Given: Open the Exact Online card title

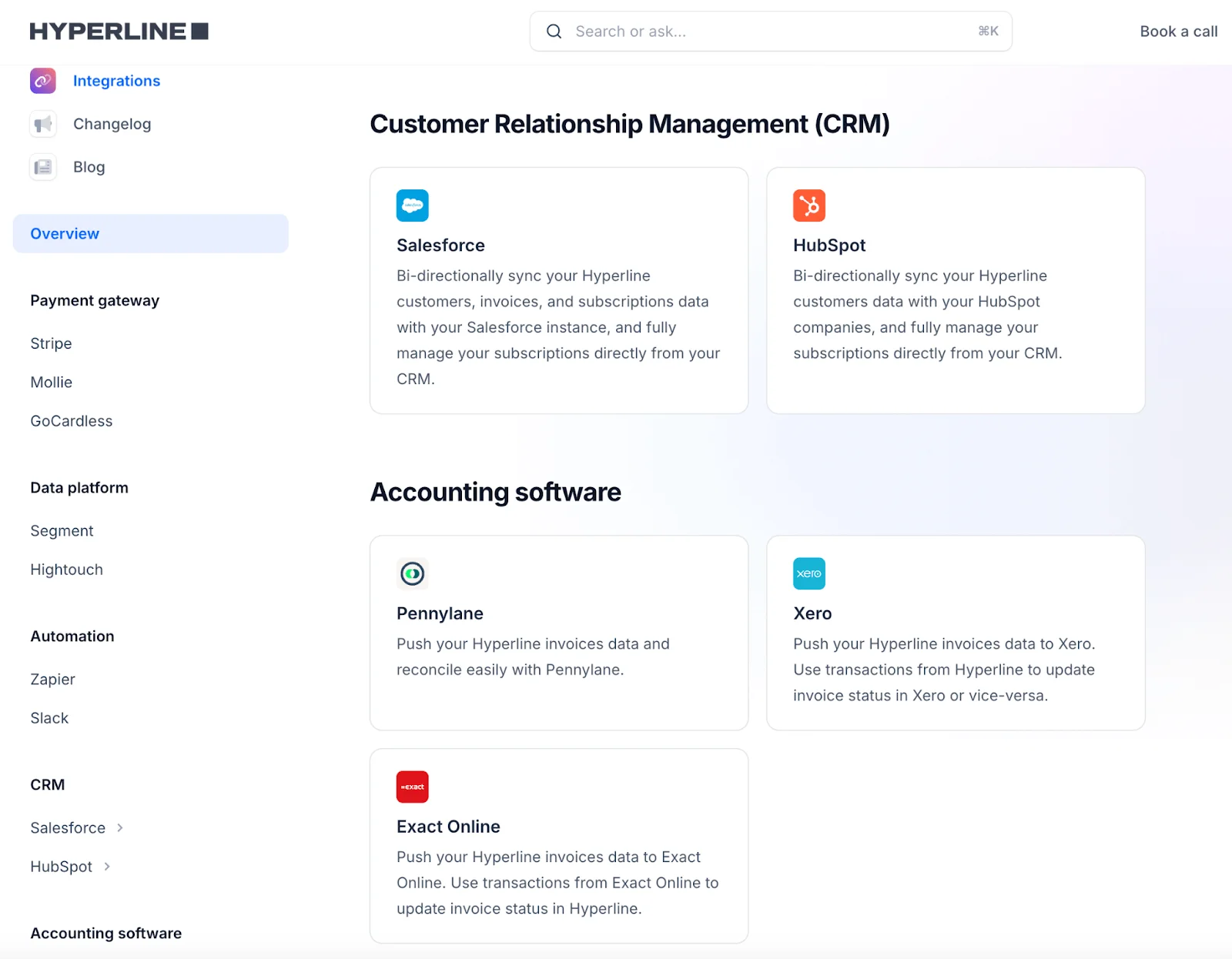Looking at the screenshot, I should [x=449, y=827].
